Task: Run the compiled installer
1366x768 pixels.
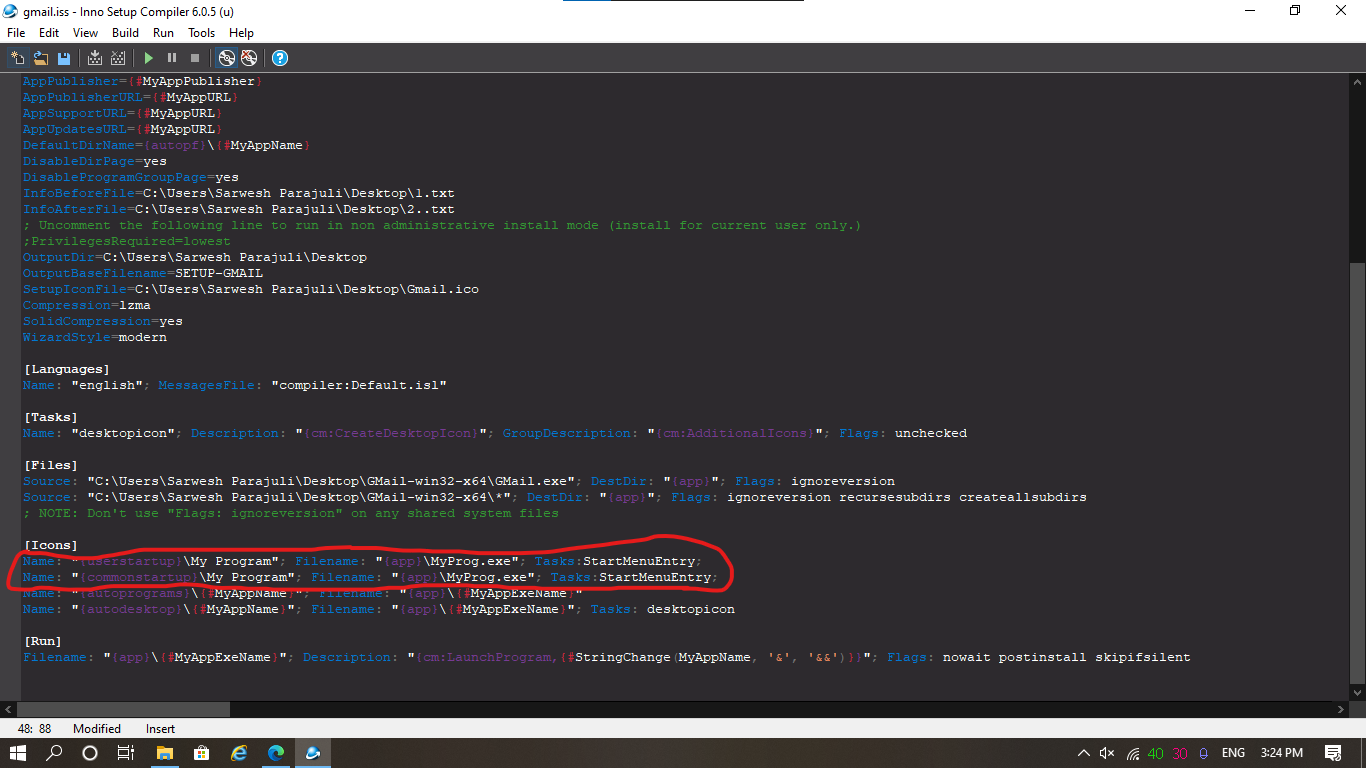Action: 148,57
